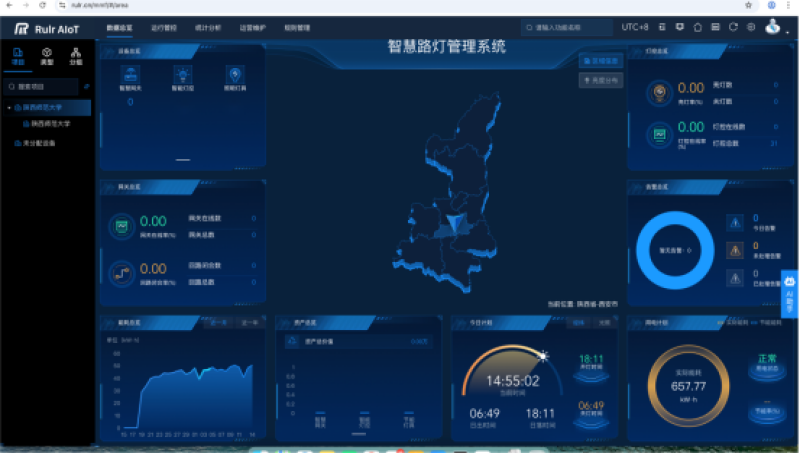Image resolution: width=800 pixels, height=453 pixels.
Task: Open the 运行管控 top menu tab
Action: tap(165, 28)
